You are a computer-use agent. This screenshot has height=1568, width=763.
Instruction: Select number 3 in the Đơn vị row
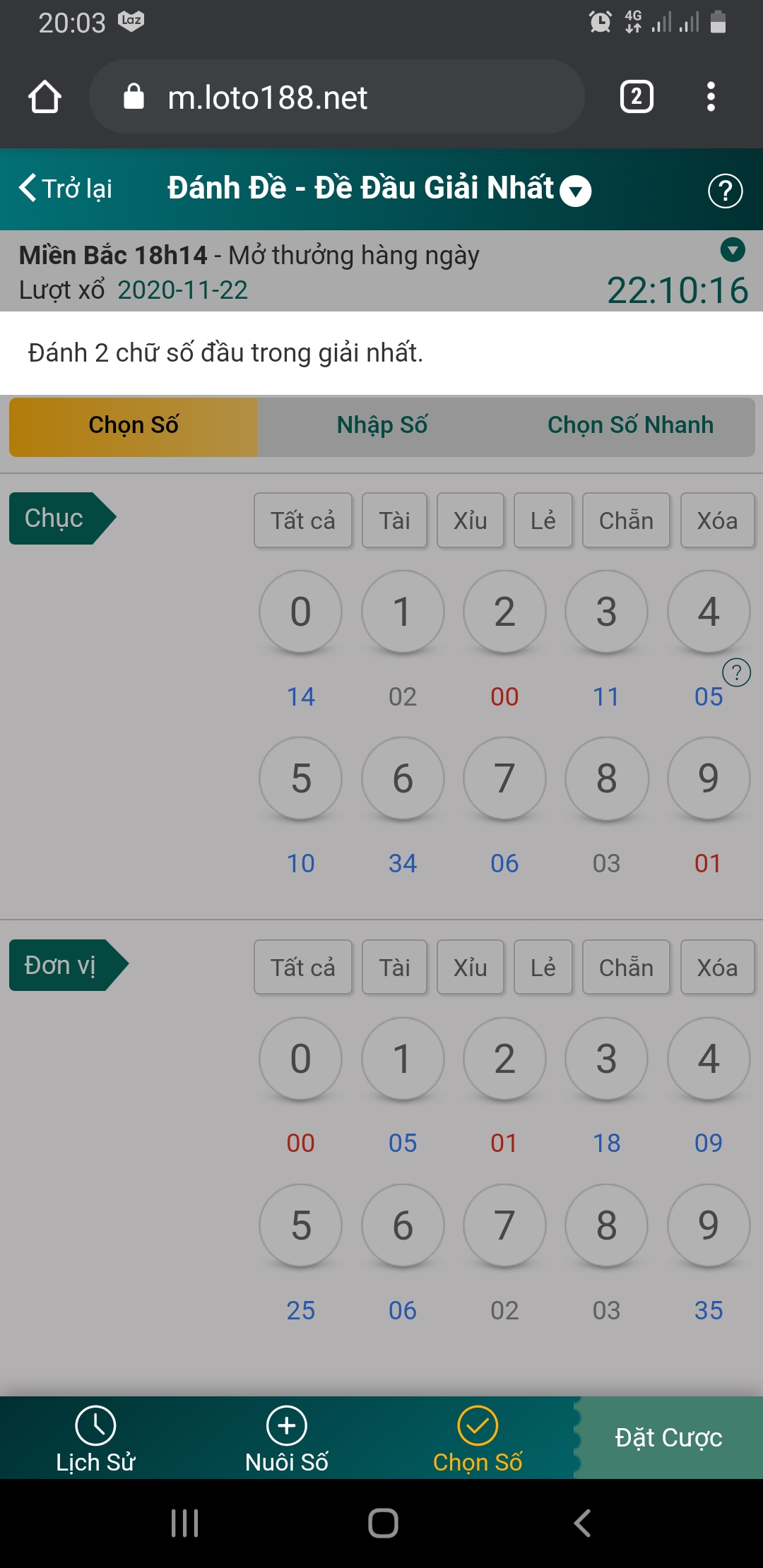click(606, 1058)
